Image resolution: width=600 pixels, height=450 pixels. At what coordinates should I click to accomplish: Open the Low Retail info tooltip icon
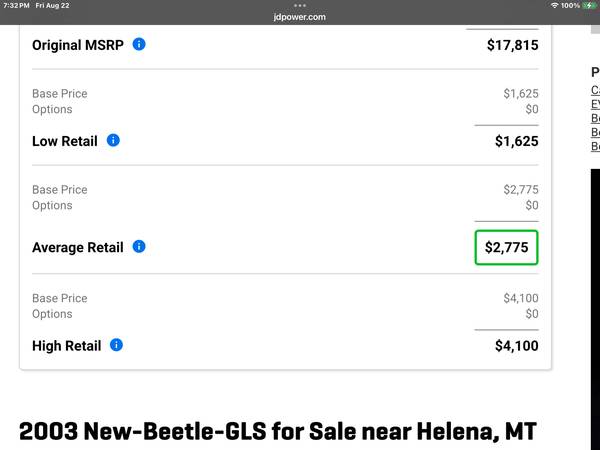point(113,140)
